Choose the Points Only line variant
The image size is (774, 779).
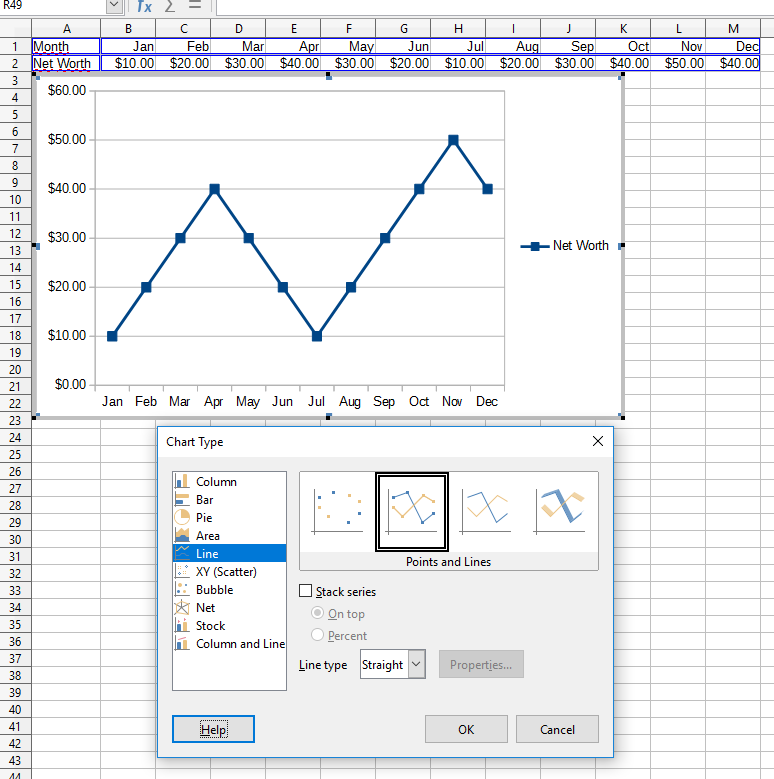click(337, 511)
